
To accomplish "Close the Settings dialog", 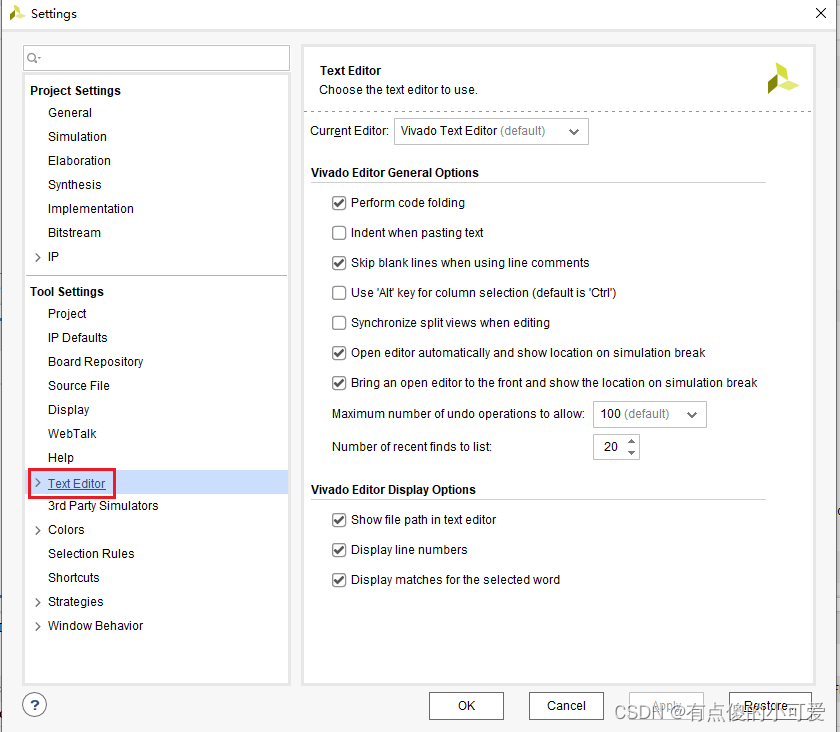I will 821,13.
